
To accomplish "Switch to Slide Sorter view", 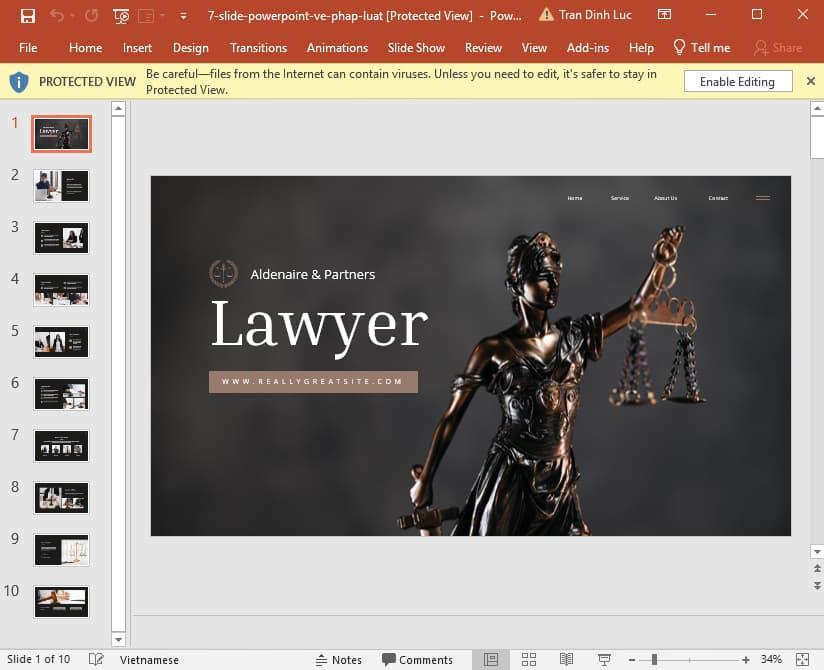I will 528,659.
